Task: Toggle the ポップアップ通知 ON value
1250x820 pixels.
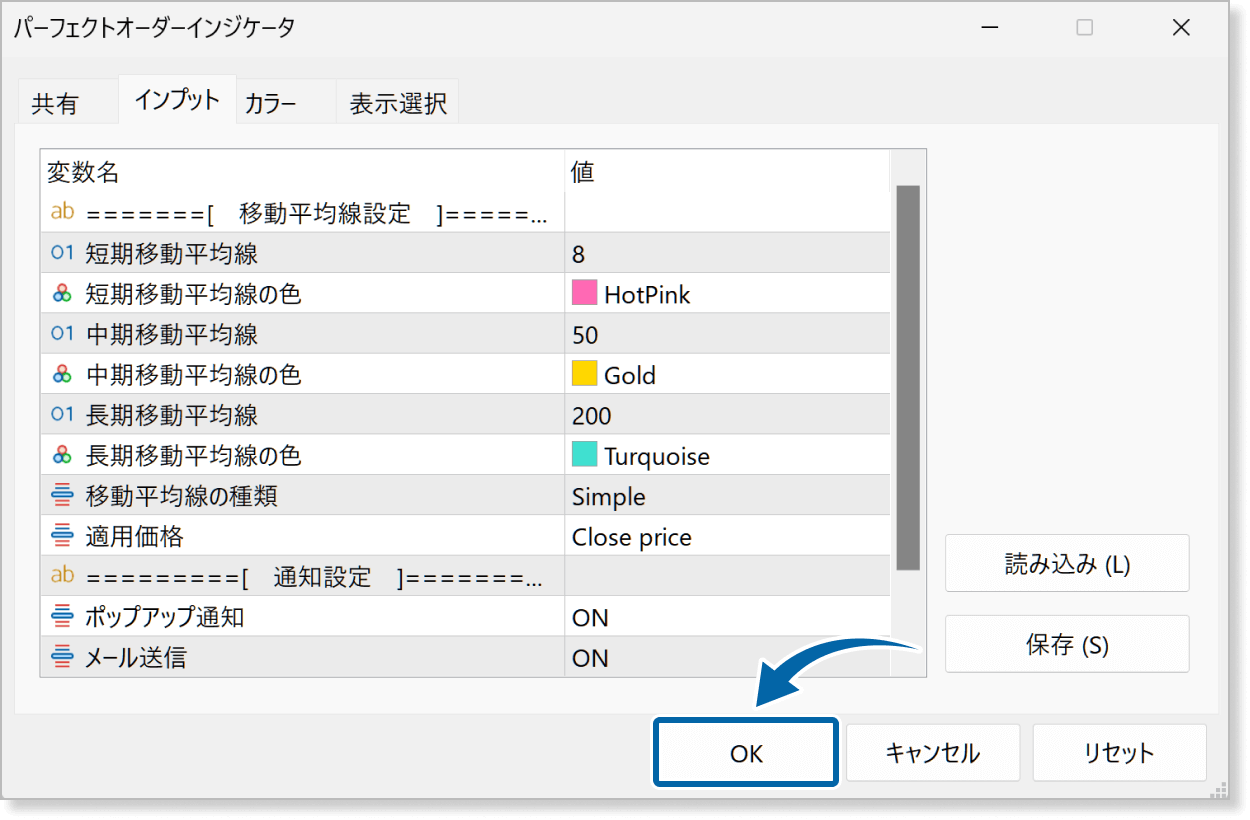Action: pyautogui.click(x=726, y=618)
